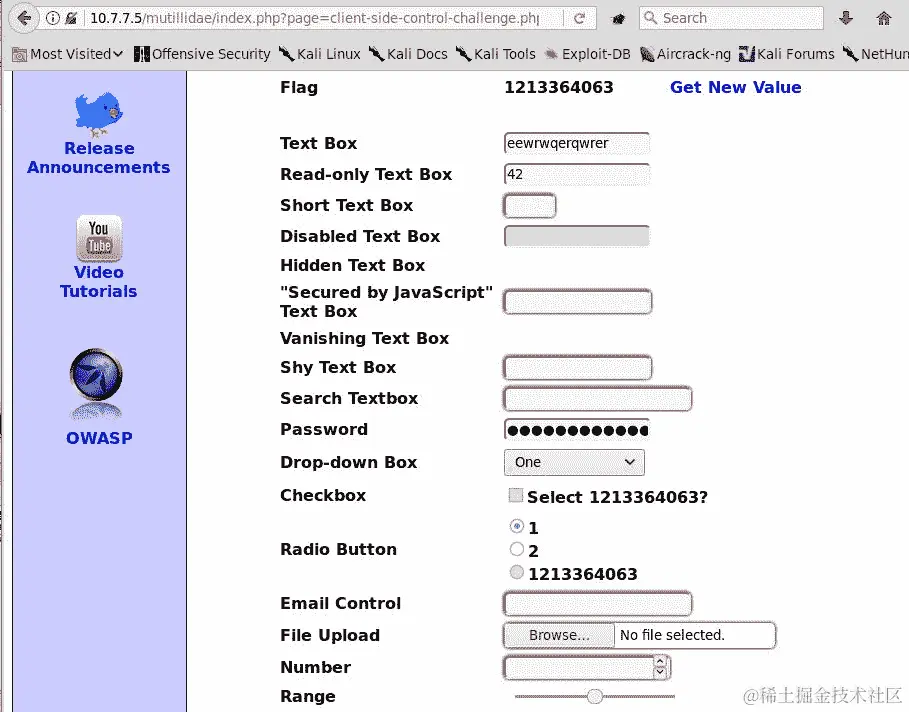Increment Number field with up arrow
909x712 pixels.
point(660,662)
